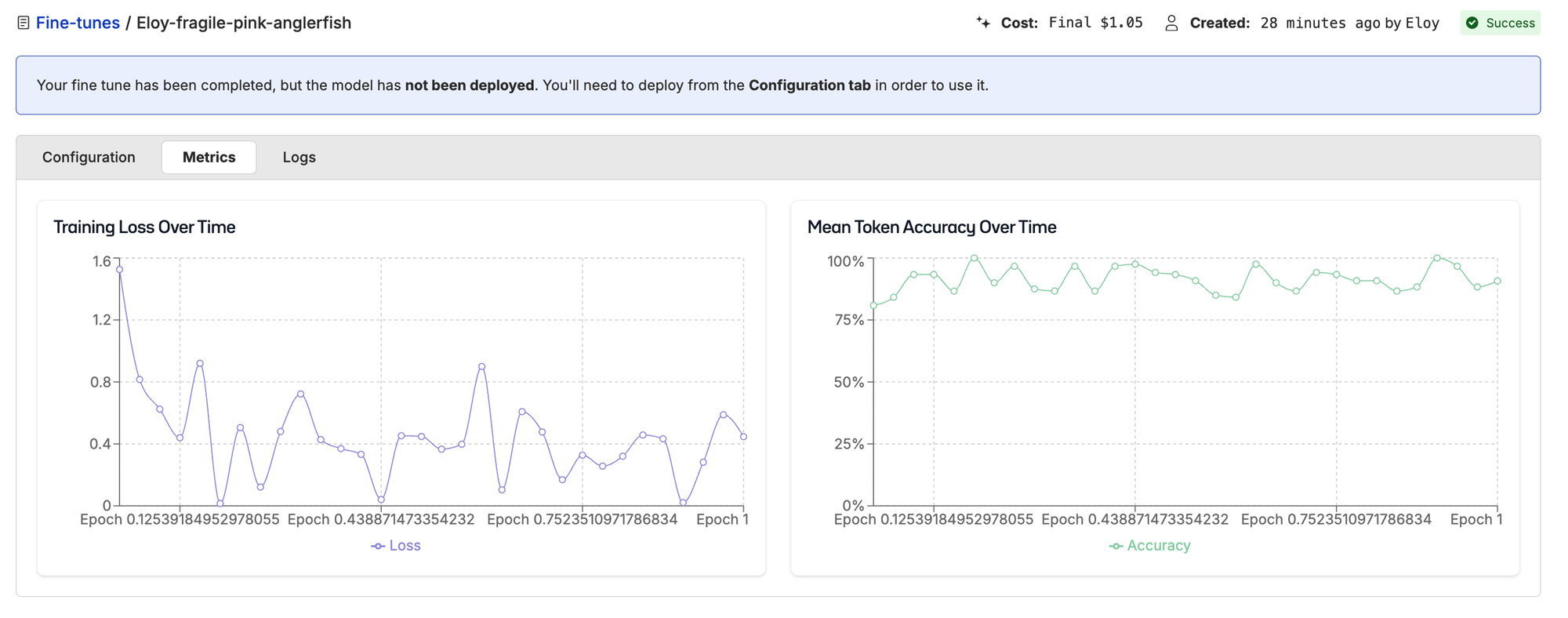Open the Configuration tab
This screenshot has width=1568, height=618.
click(x=89, y=157)
